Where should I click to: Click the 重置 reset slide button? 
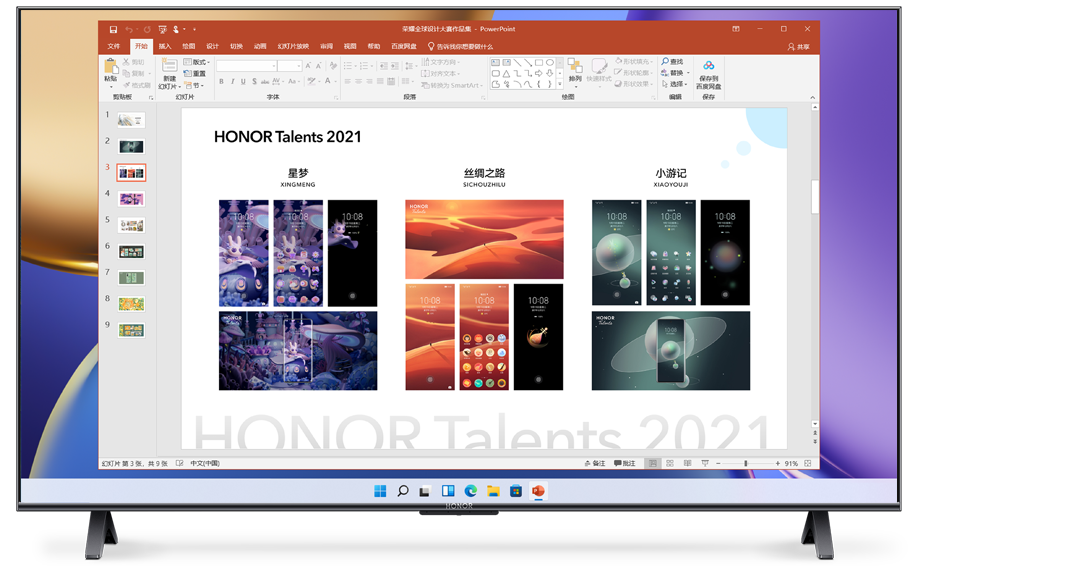point(195,74)
